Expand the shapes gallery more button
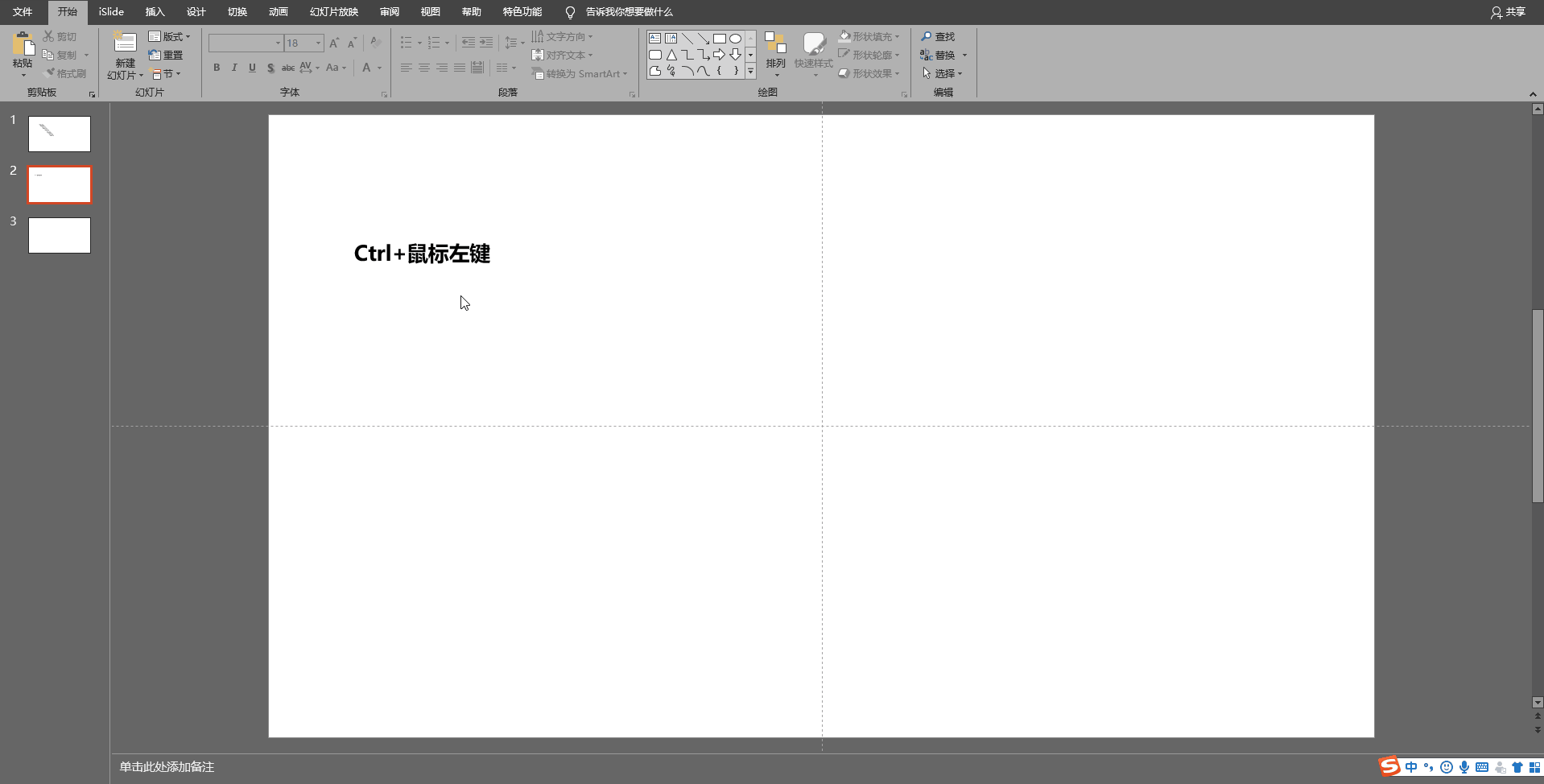 (x=750, y=72)
